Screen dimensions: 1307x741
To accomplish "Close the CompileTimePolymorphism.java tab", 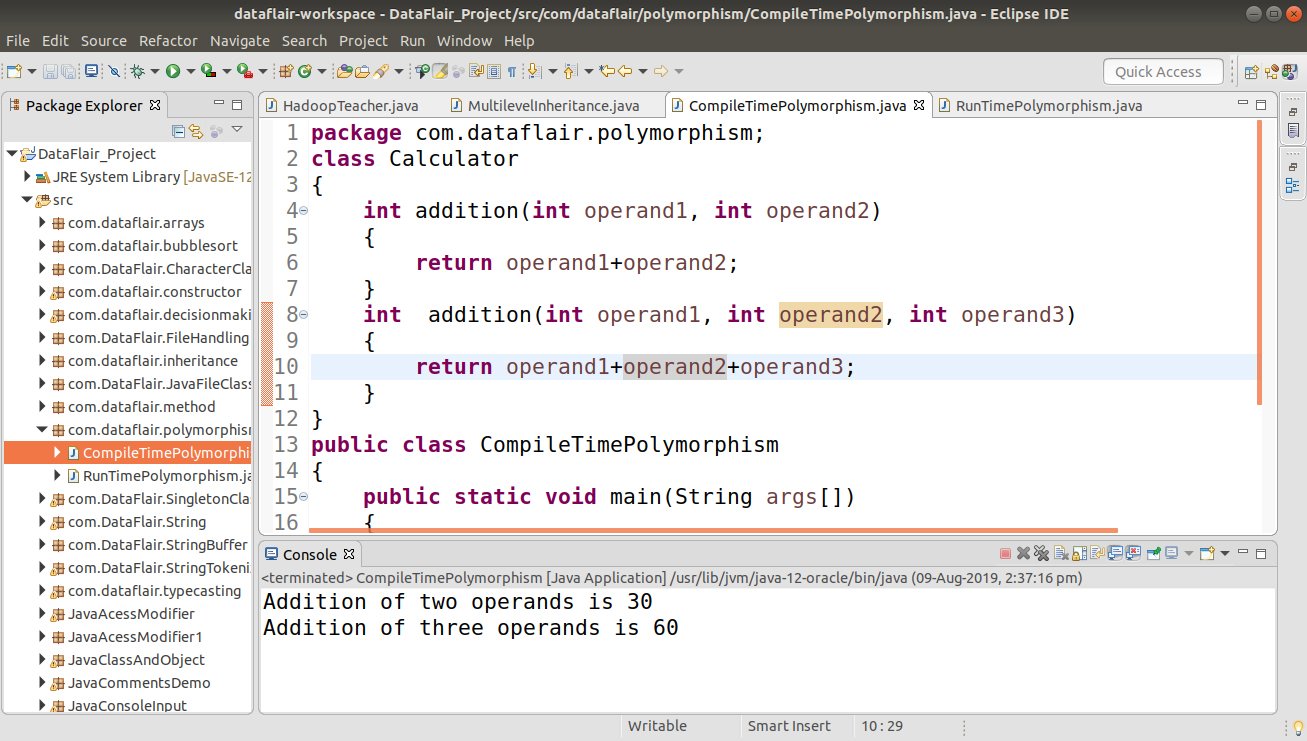I will click(x=919, y=105).
